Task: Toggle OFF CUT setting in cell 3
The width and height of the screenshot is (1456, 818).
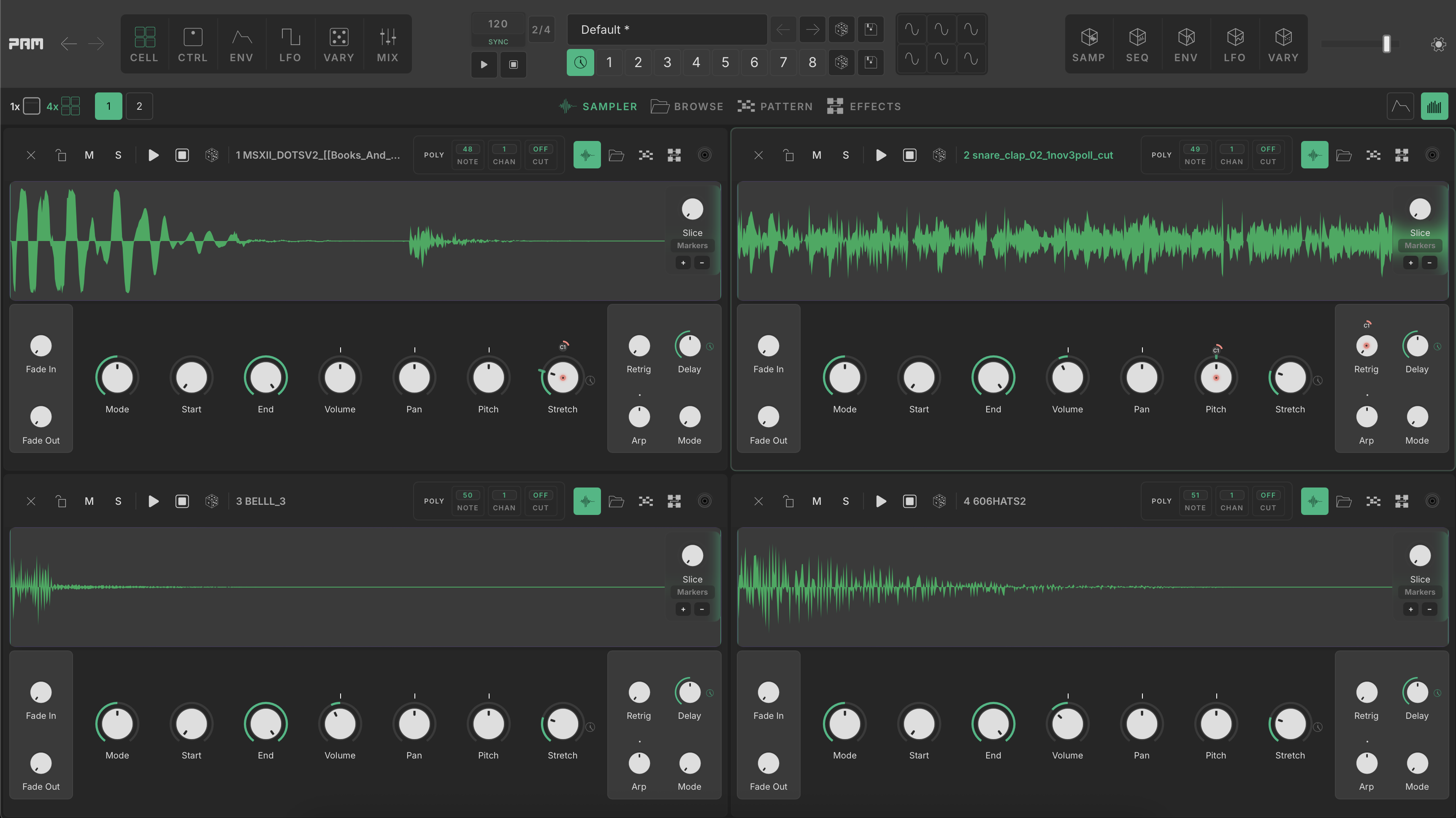Action: [x=540, y=501]
